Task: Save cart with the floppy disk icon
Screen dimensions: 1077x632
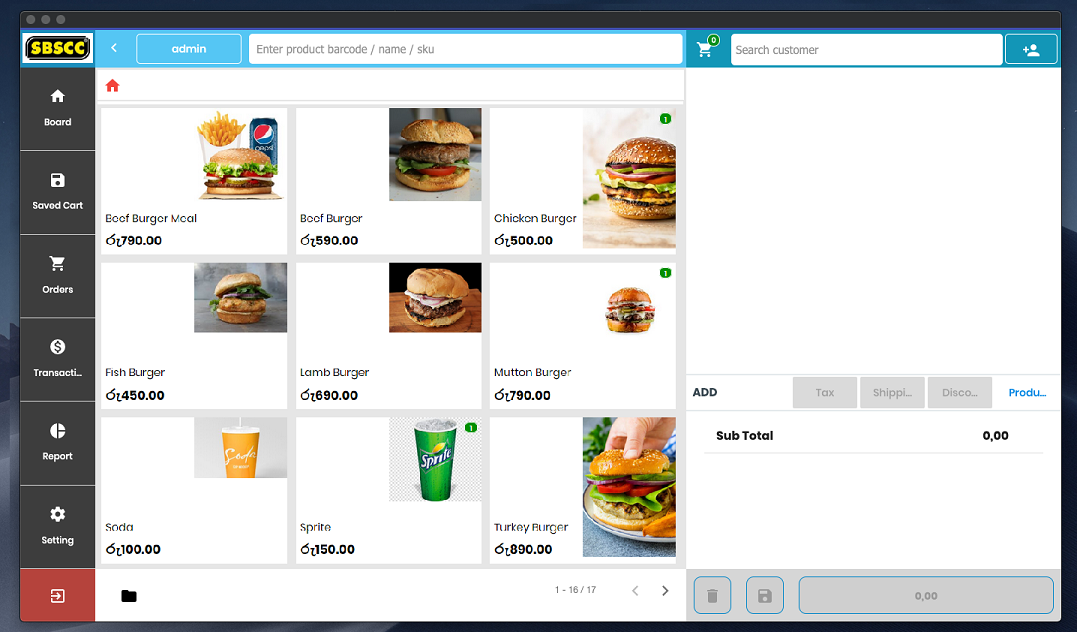Action: (x=765, y=596)
